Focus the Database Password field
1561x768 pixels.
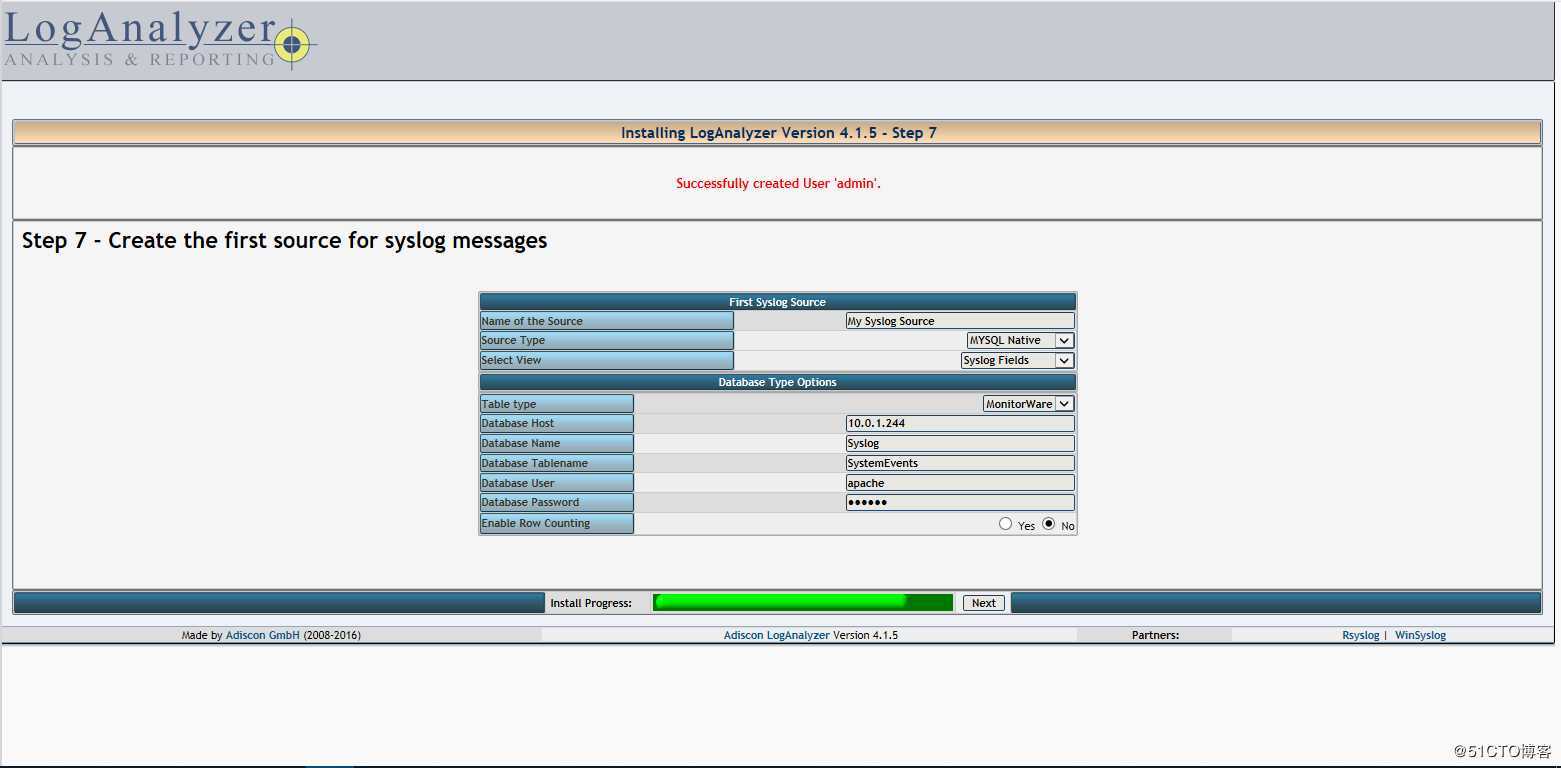click(x=960, y=502)
